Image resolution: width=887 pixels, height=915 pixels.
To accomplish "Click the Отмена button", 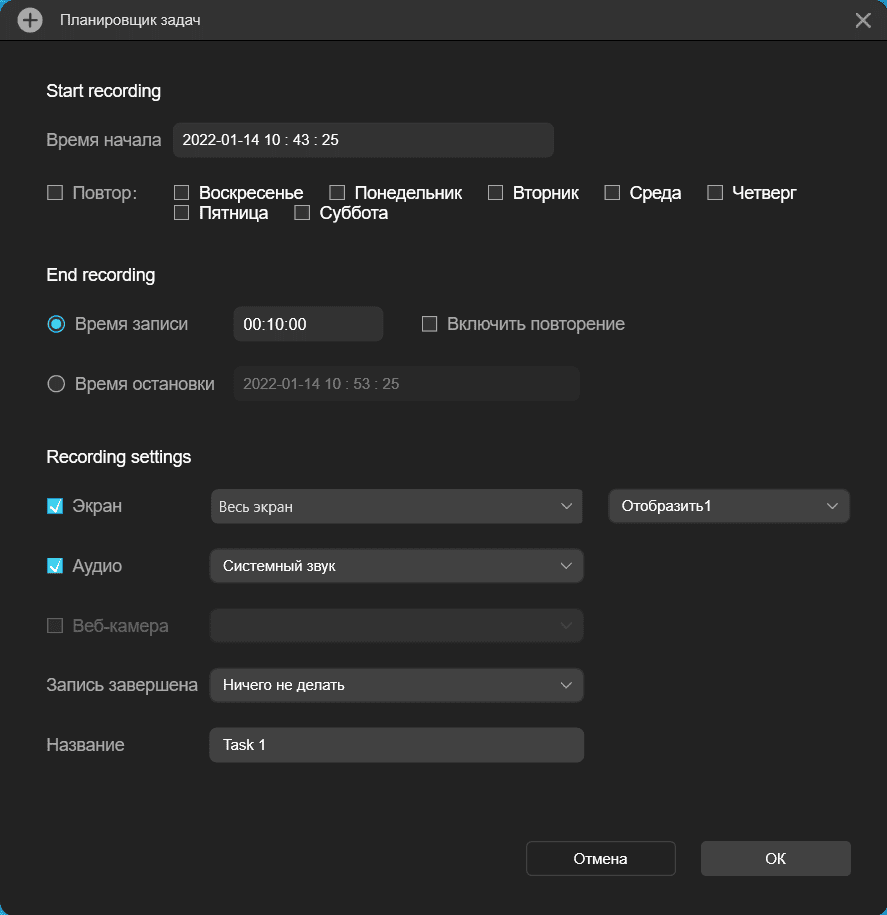I will [600, 859].
